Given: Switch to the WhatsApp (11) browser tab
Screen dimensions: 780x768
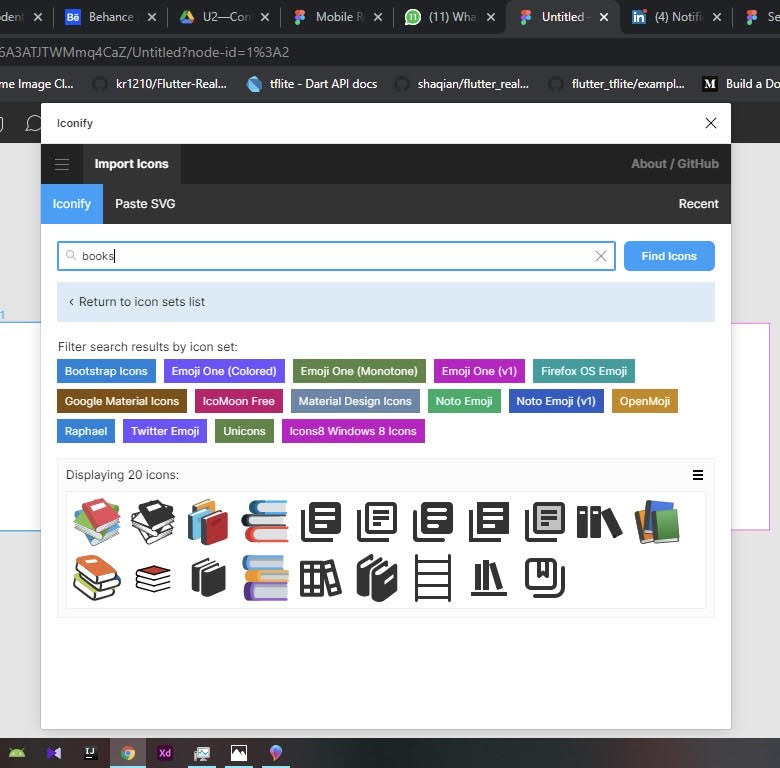Looking at the screenshot, I should point(450,17).
